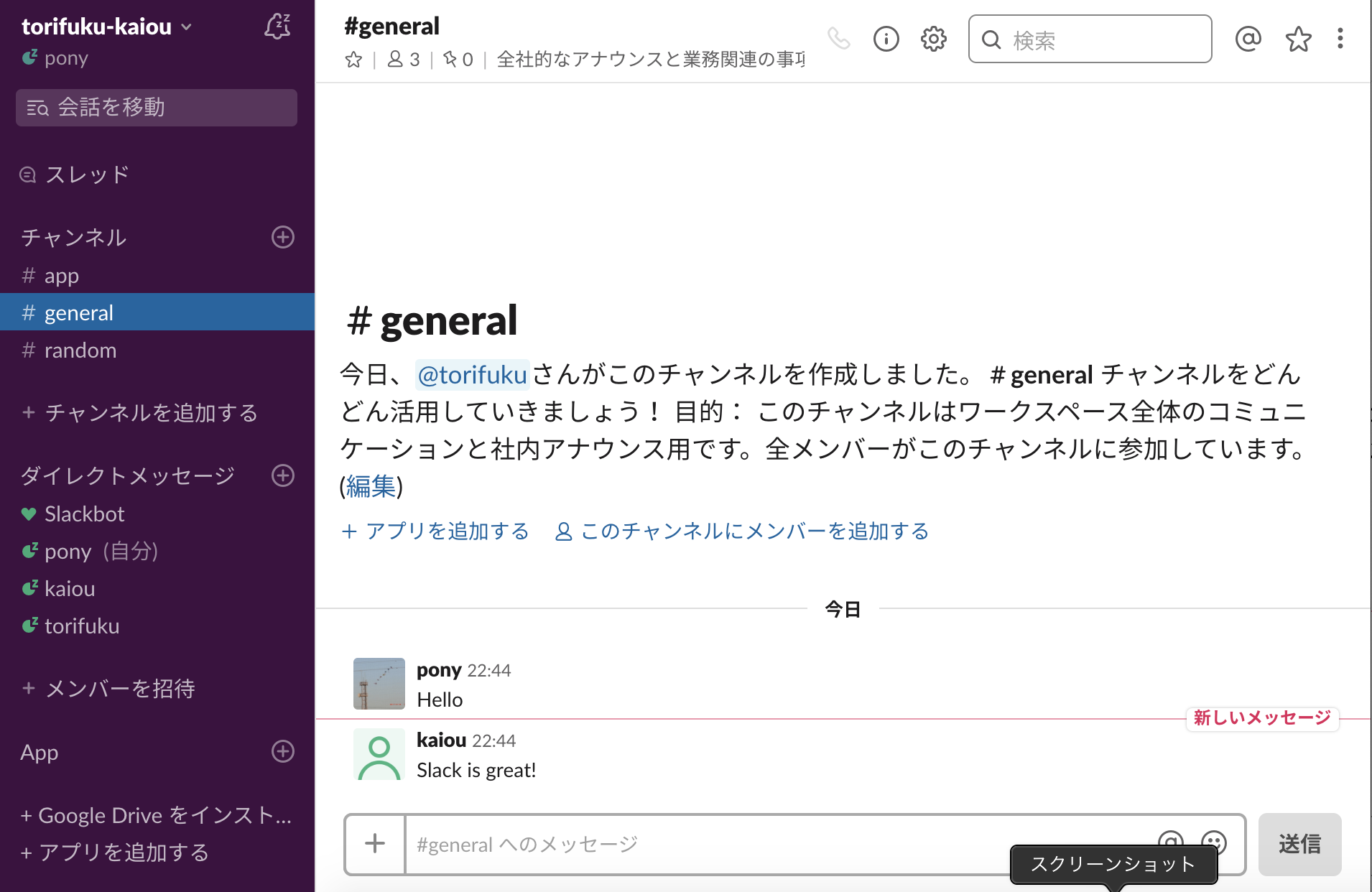This screenshot has width=1372, height=892.
Task: Click the 編集 edit link
Action: [x=371, y=487]
